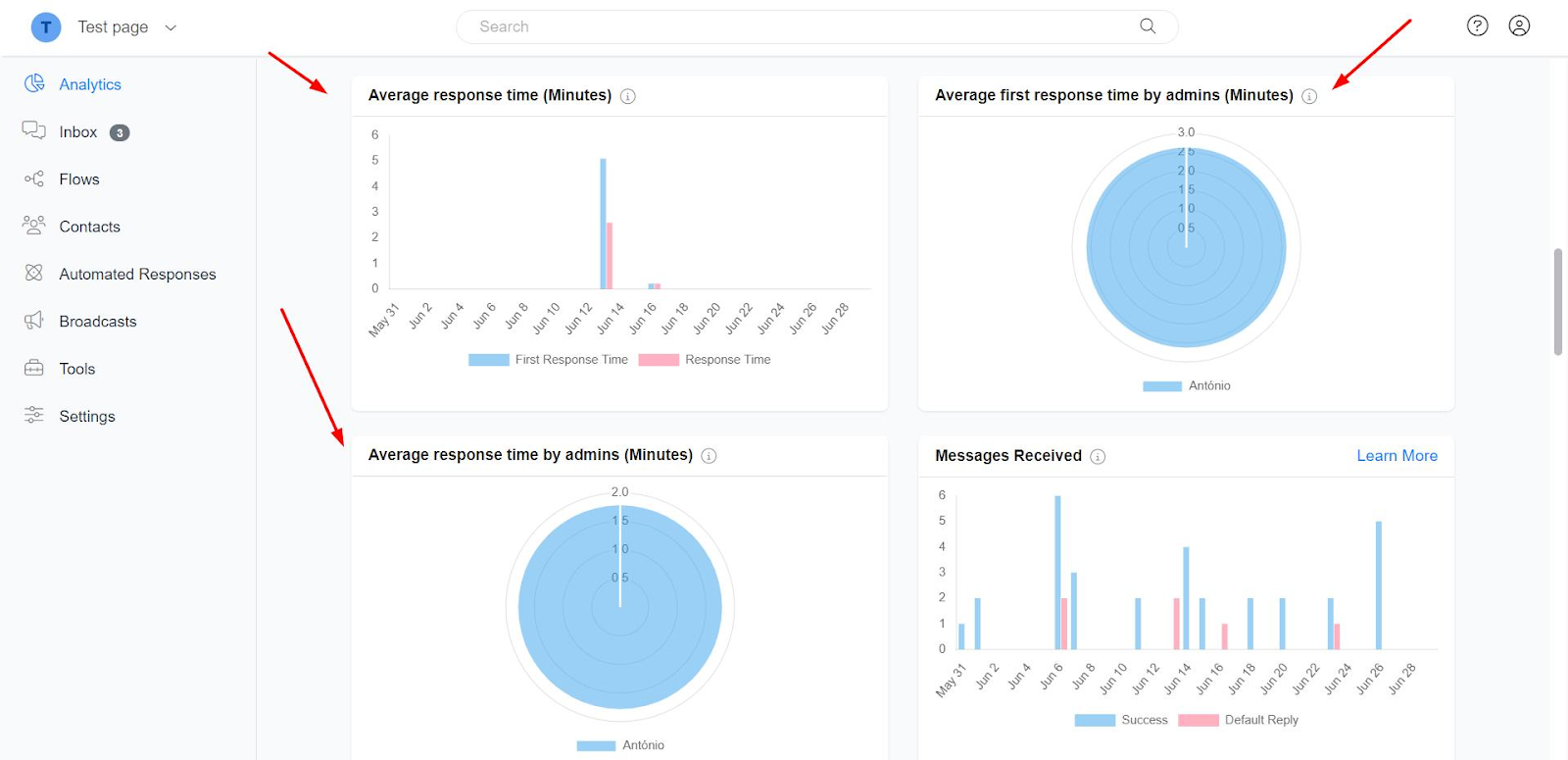The image size is (1568, 760).
Task: Open the Inbox menu item
Action: point(78,132)
